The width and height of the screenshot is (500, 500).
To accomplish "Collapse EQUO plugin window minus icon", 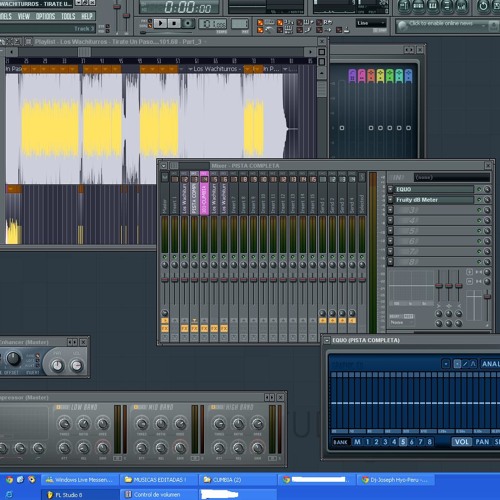I will pos(327,340).
